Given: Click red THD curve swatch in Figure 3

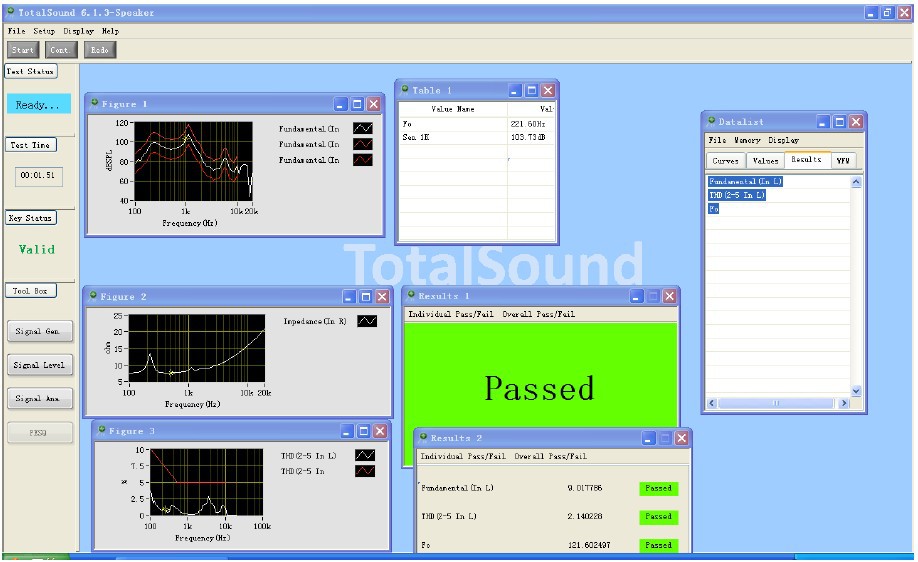Looking at the screenshot, I should point(365,471).
